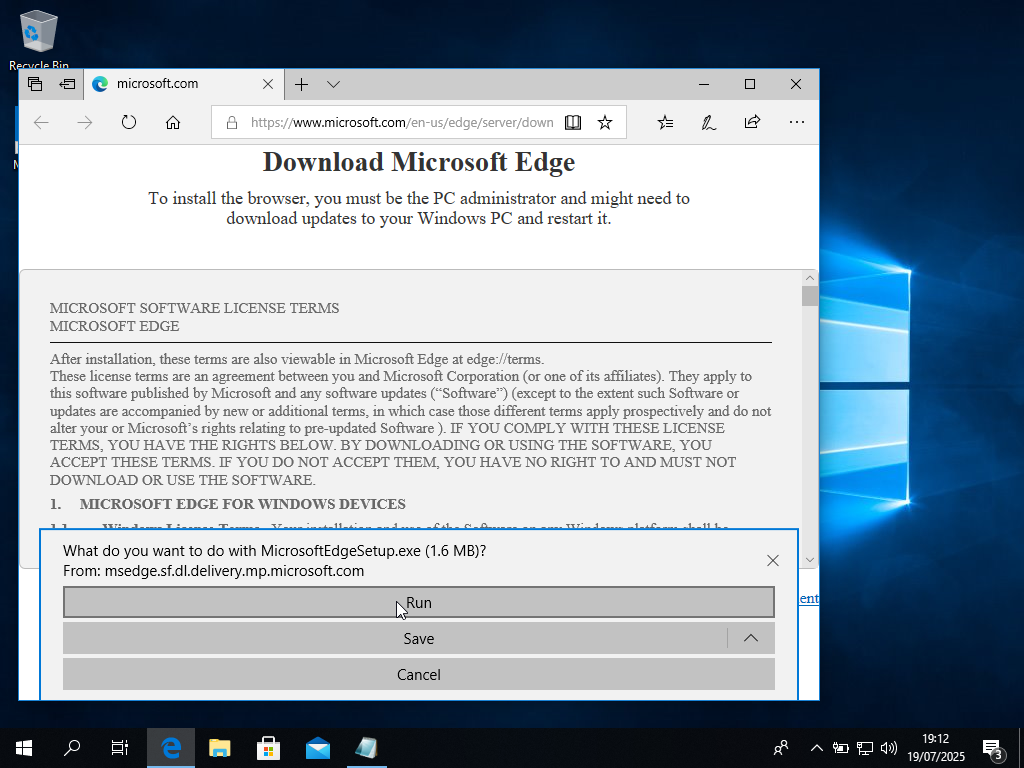Switch to the microsoft.com tab
The width and height of the screenshot is (1024, 768).
(170, 84)
